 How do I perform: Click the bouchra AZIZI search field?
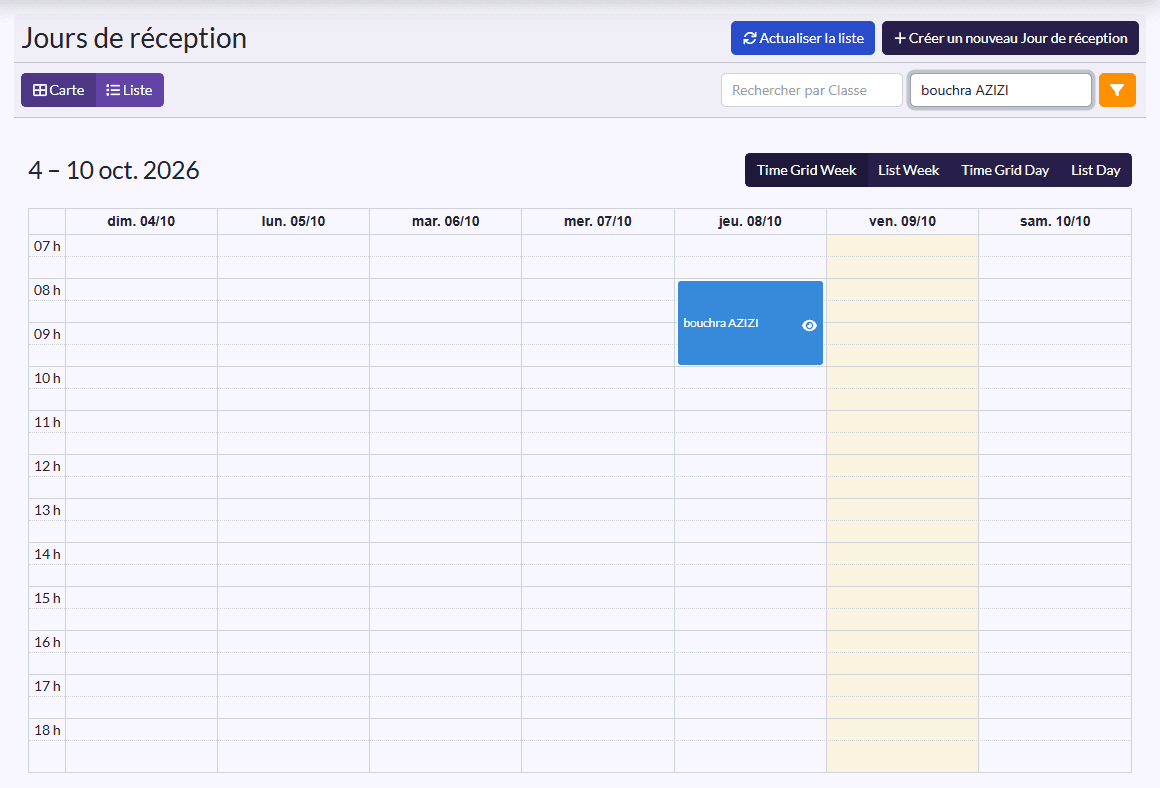point(1000,90)
